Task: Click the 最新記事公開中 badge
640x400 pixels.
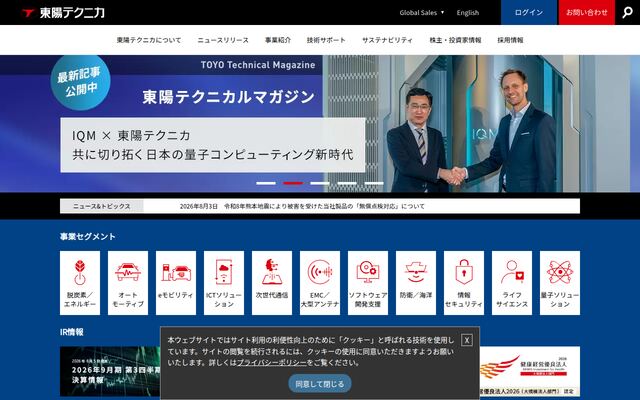Action: click(80, 82)
